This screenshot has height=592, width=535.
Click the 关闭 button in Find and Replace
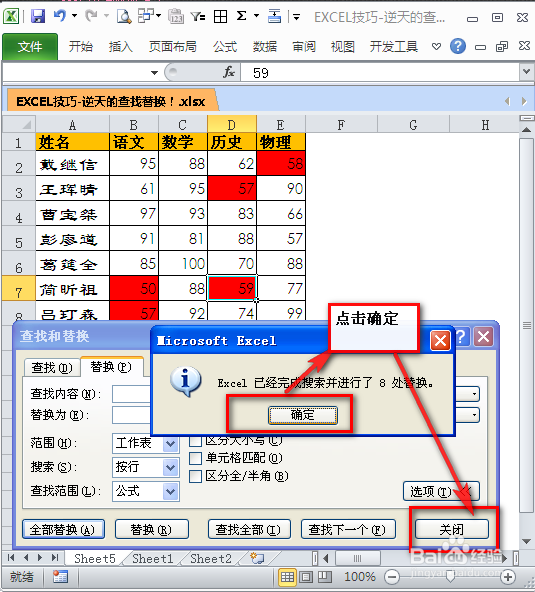(x=451, y=529)
